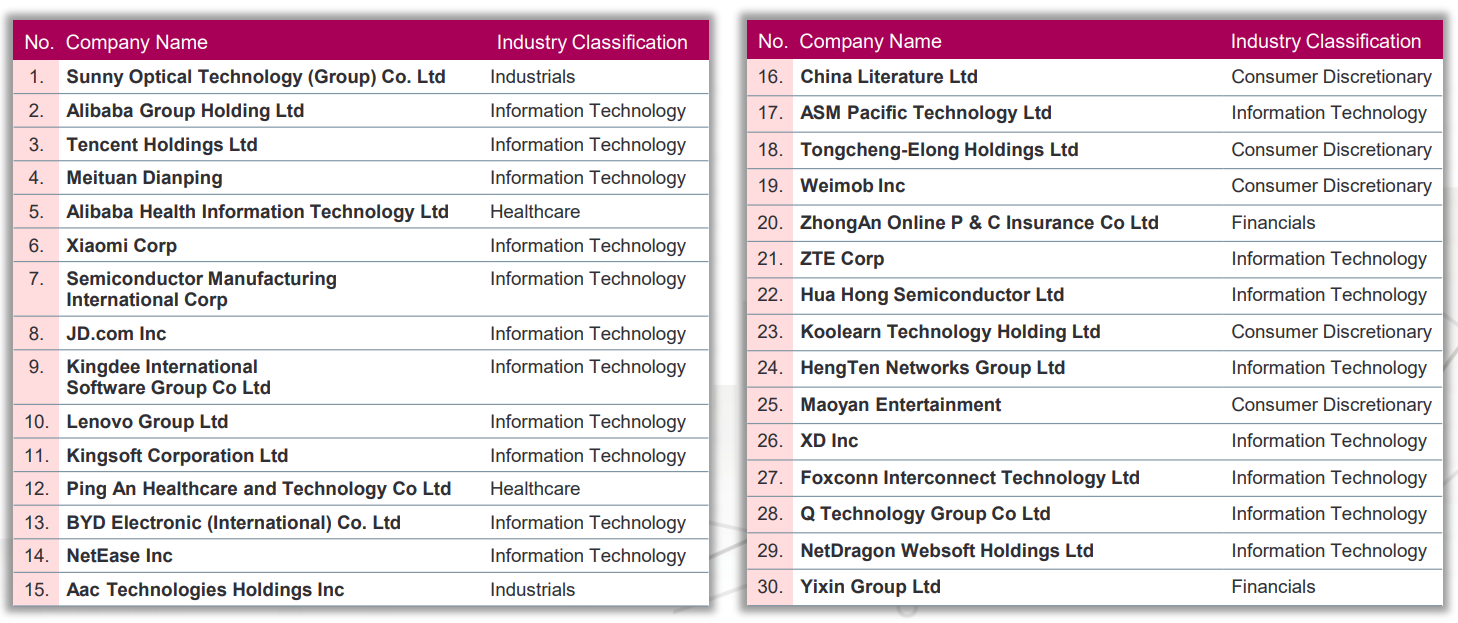Select Weimob Inc in right table
Viewport: 1458px width, 623px height.
pos(852,186)
